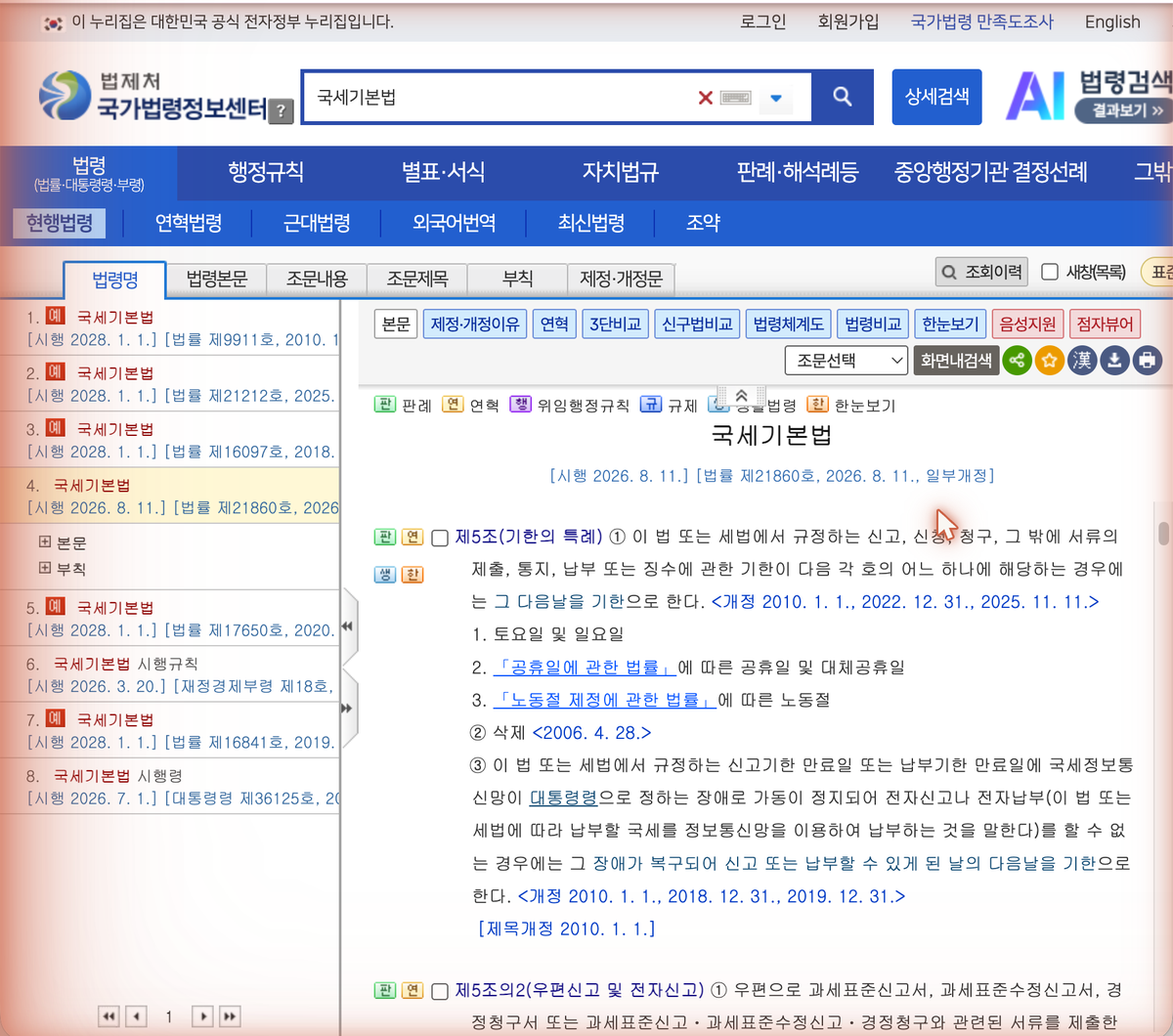The image size is (1173, 1036).
Task: Collapse the left panel with the ◀◀ handle
Action: pyautogui.click(x=347, y=626)
